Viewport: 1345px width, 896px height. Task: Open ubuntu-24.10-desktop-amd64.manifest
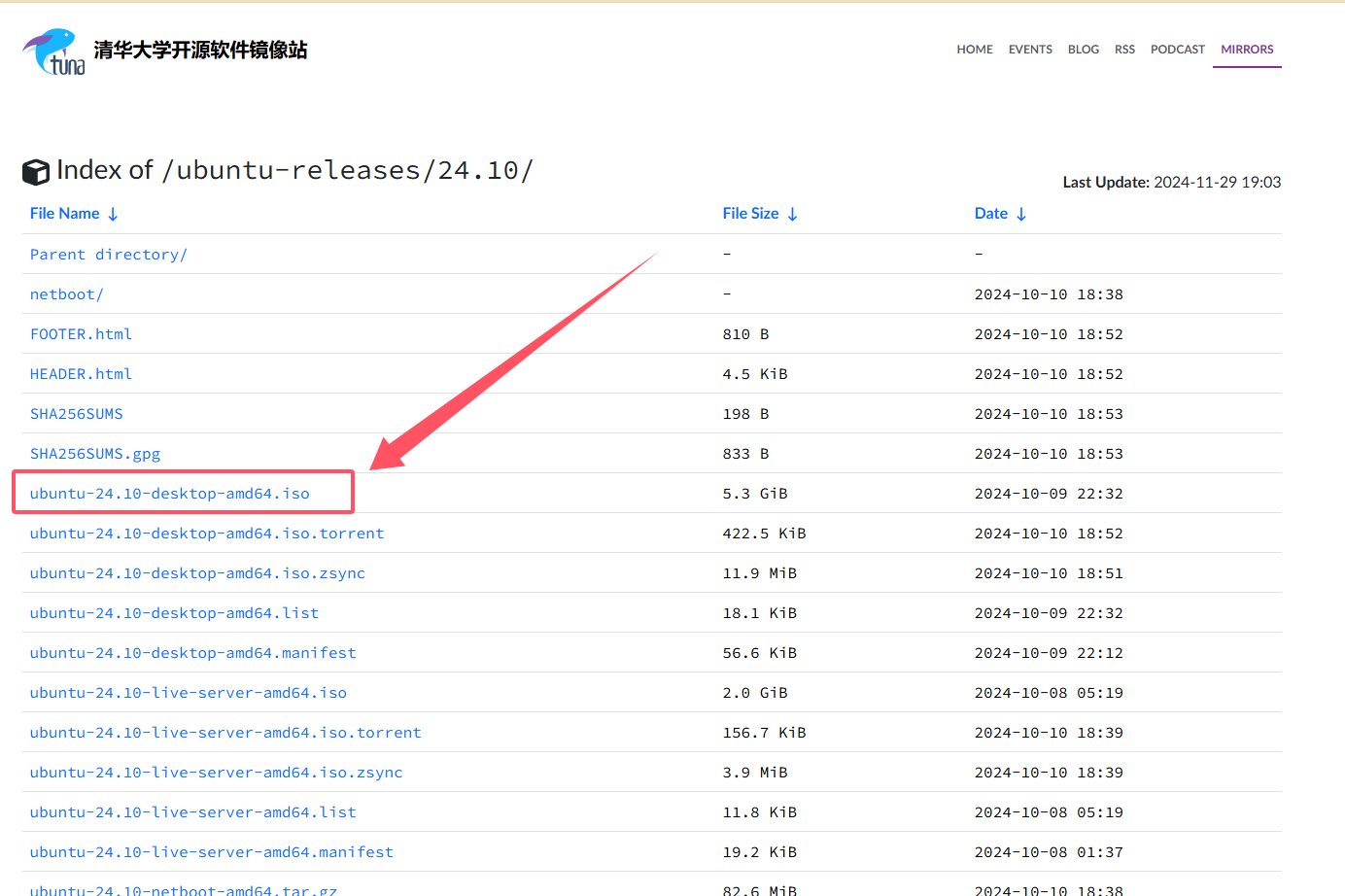click(x=193, y=653)
